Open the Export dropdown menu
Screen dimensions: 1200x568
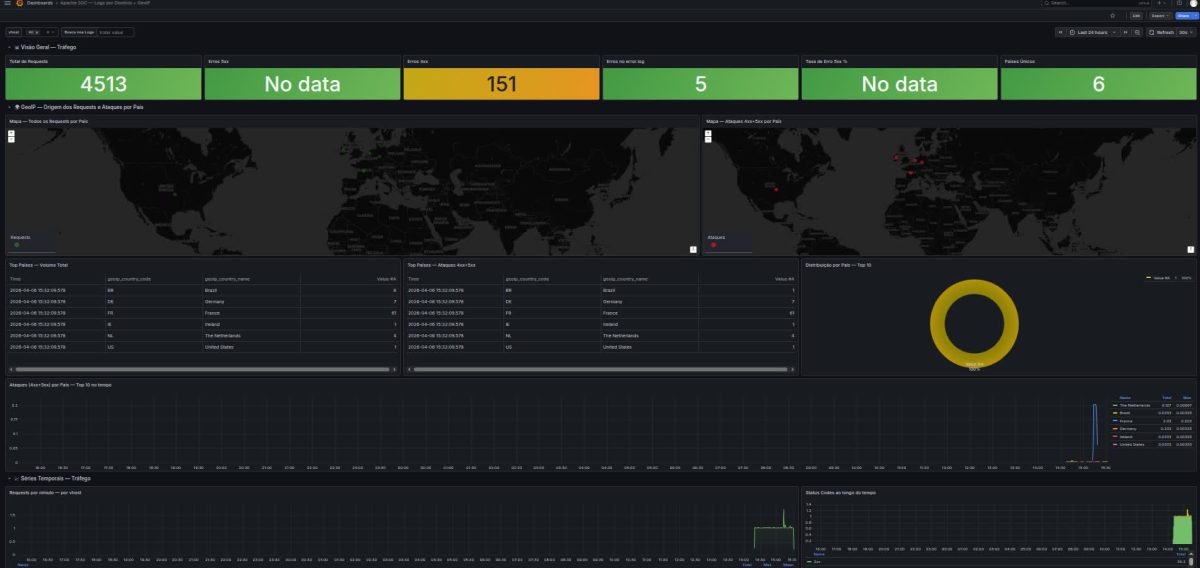click(x=1160, y=16)
